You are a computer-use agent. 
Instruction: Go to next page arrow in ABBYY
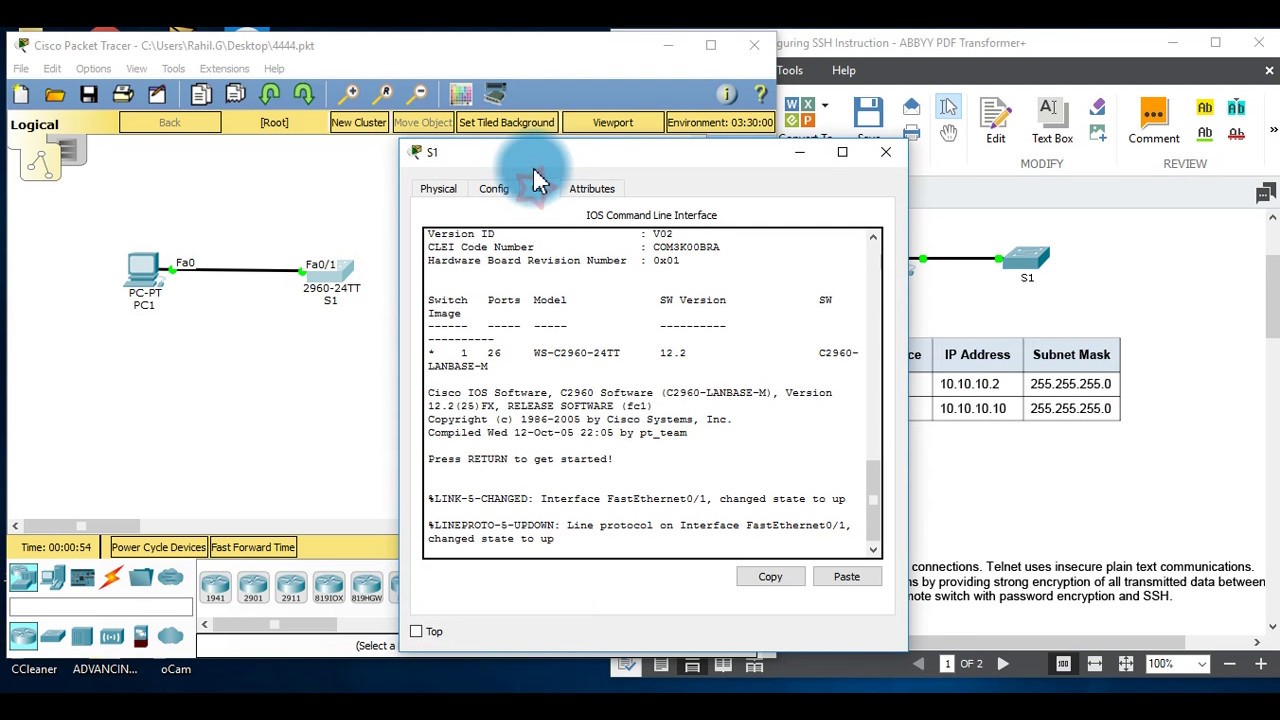pos(1003,664)
